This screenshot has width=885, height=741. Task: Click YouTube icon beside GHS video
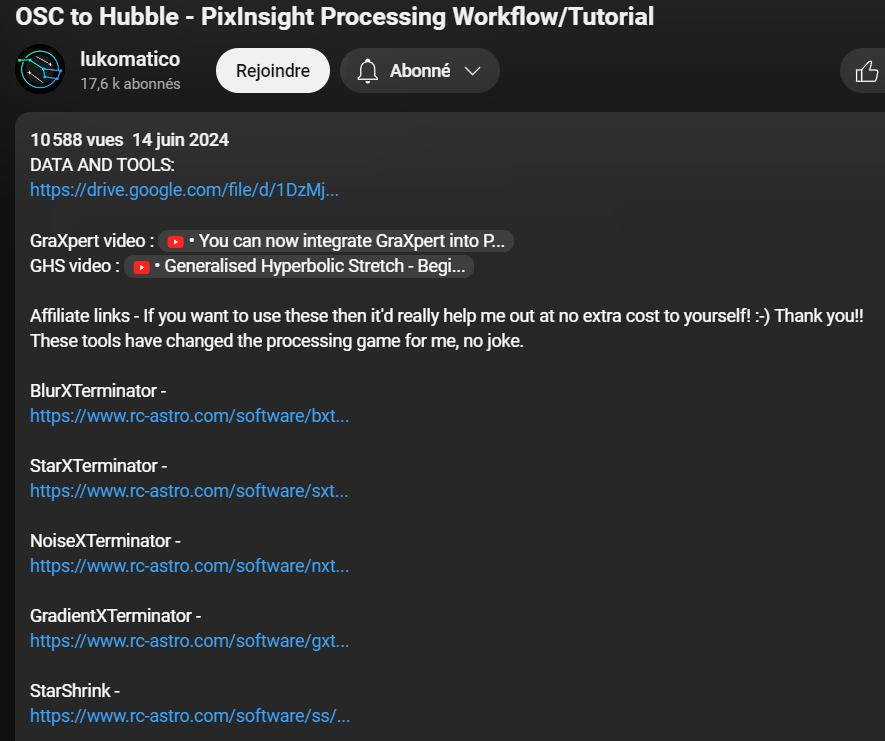(141, 267)
